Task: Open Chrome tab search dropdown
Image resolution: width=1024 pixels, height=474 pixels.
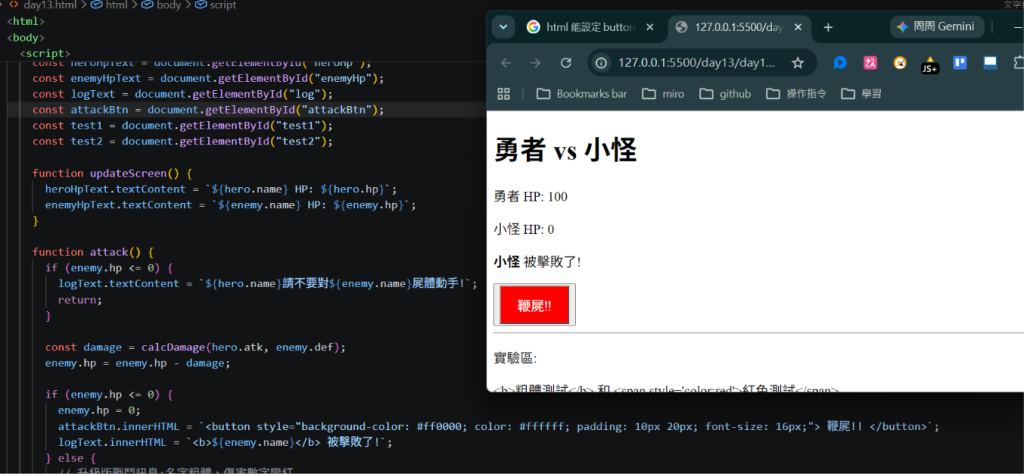Action: [503, 27]
